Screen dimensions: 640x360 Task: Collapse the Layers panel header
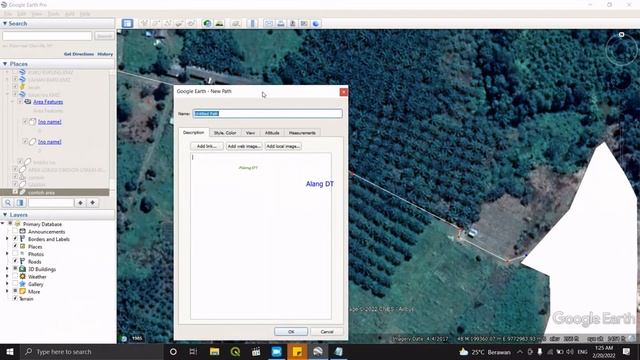click(x=57, y=214)
